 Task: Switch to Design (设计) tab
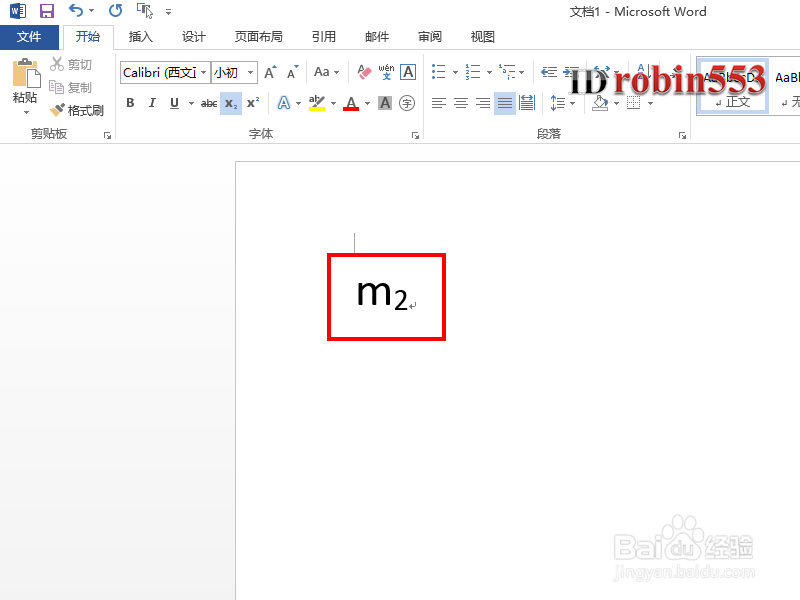193,37
